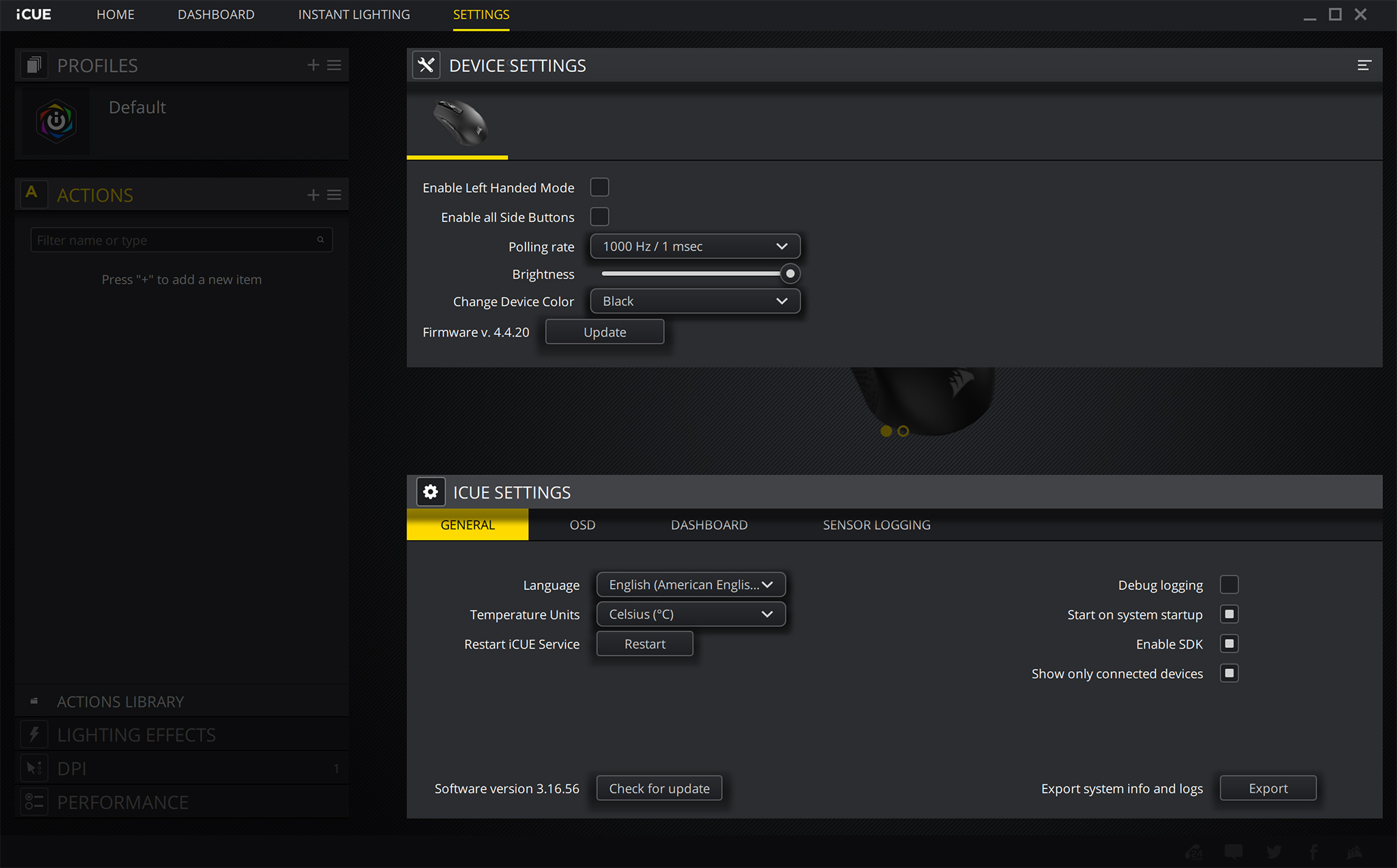The image size is (1397, 868).
Task: Click the Device Settings panel menu icon
Action: [1363, 65]
